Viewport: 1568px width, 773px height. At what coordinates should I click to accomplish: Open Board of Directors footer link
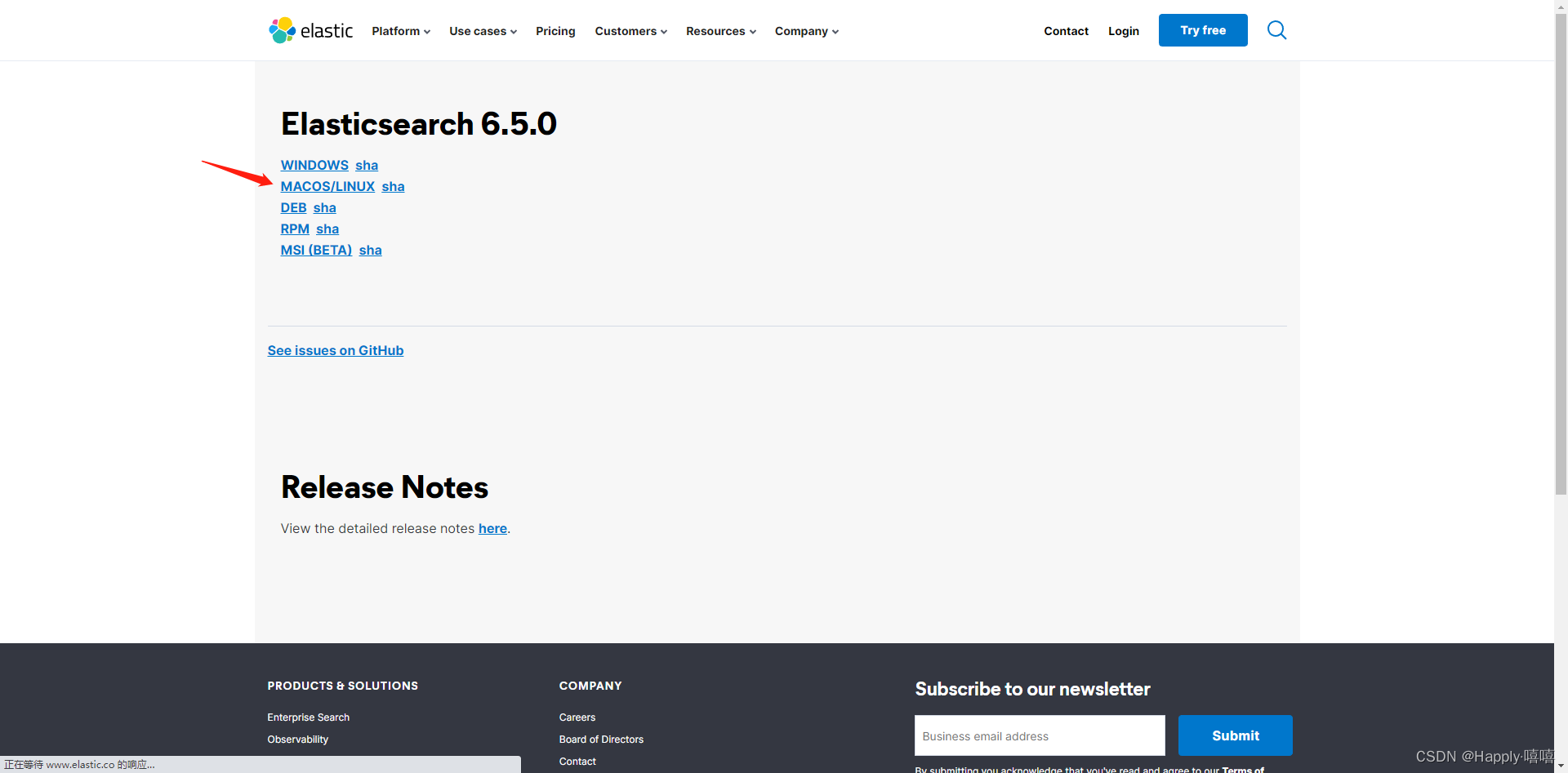[x=601, y=740]
